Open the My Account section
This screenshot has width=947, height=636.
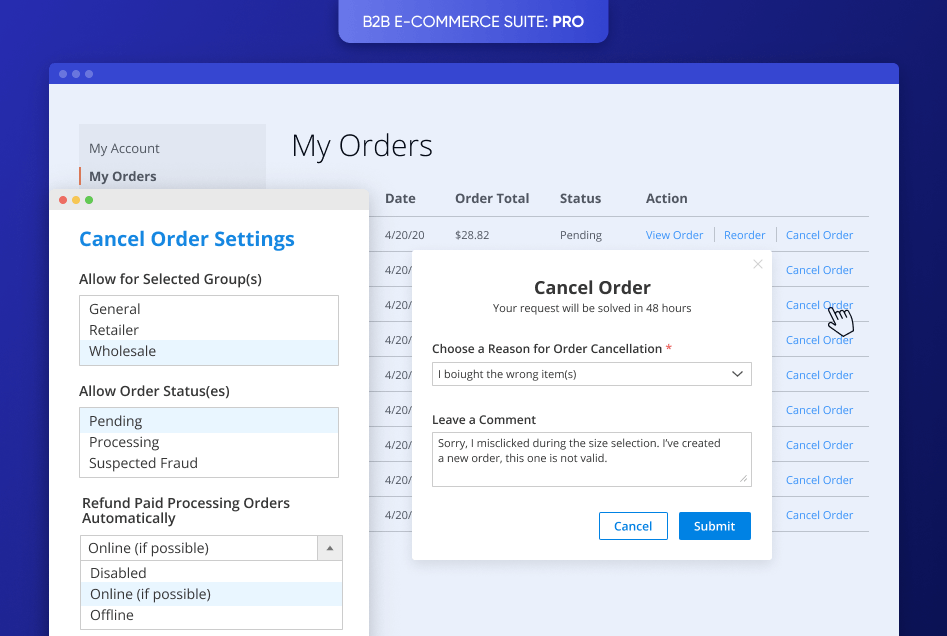(123, 147)
